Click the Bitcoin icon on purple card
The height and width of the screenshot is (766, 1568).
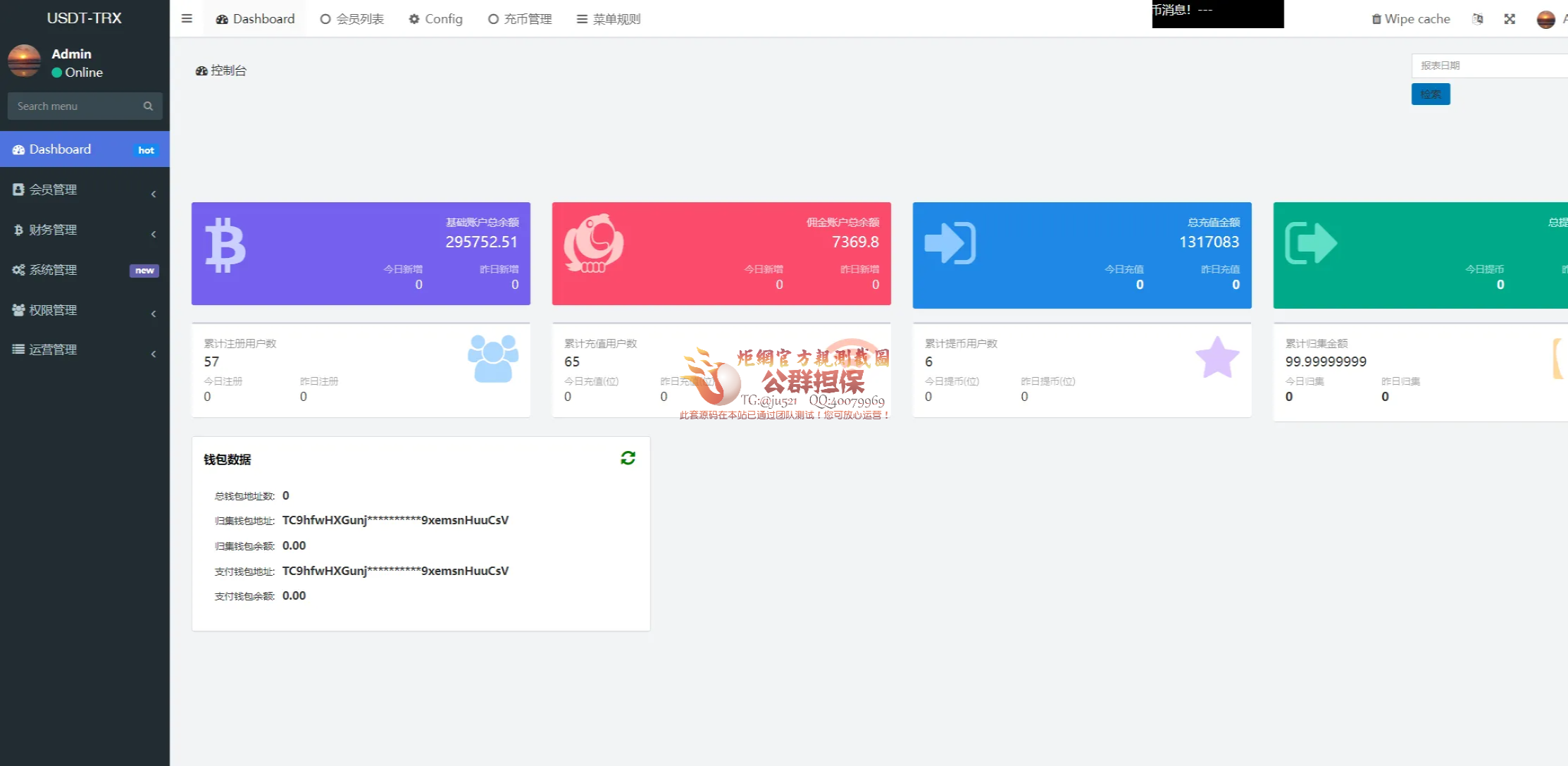tap(225, 245)
